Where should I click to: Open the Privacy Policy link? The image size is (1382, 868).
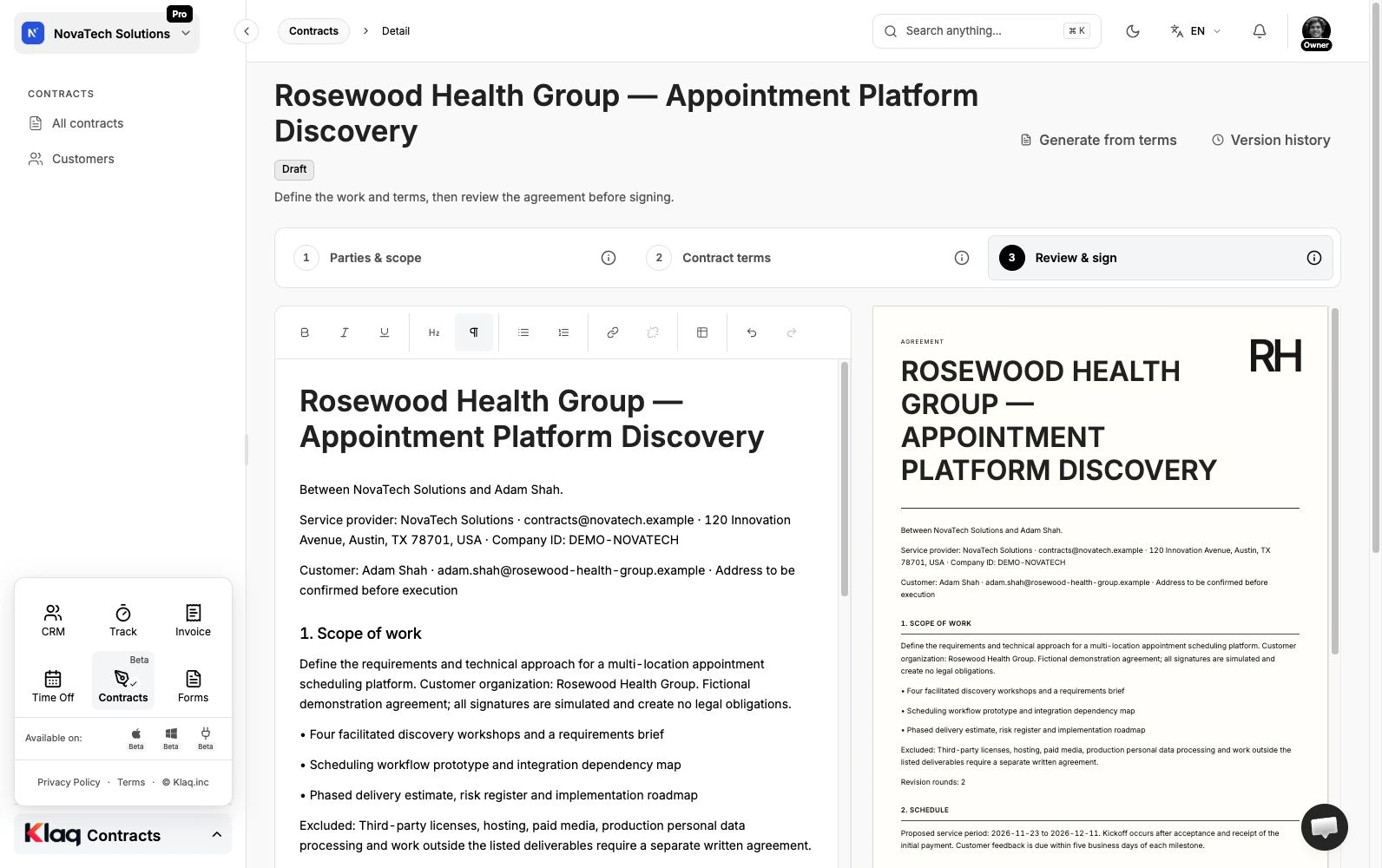[x=69, y=782]
